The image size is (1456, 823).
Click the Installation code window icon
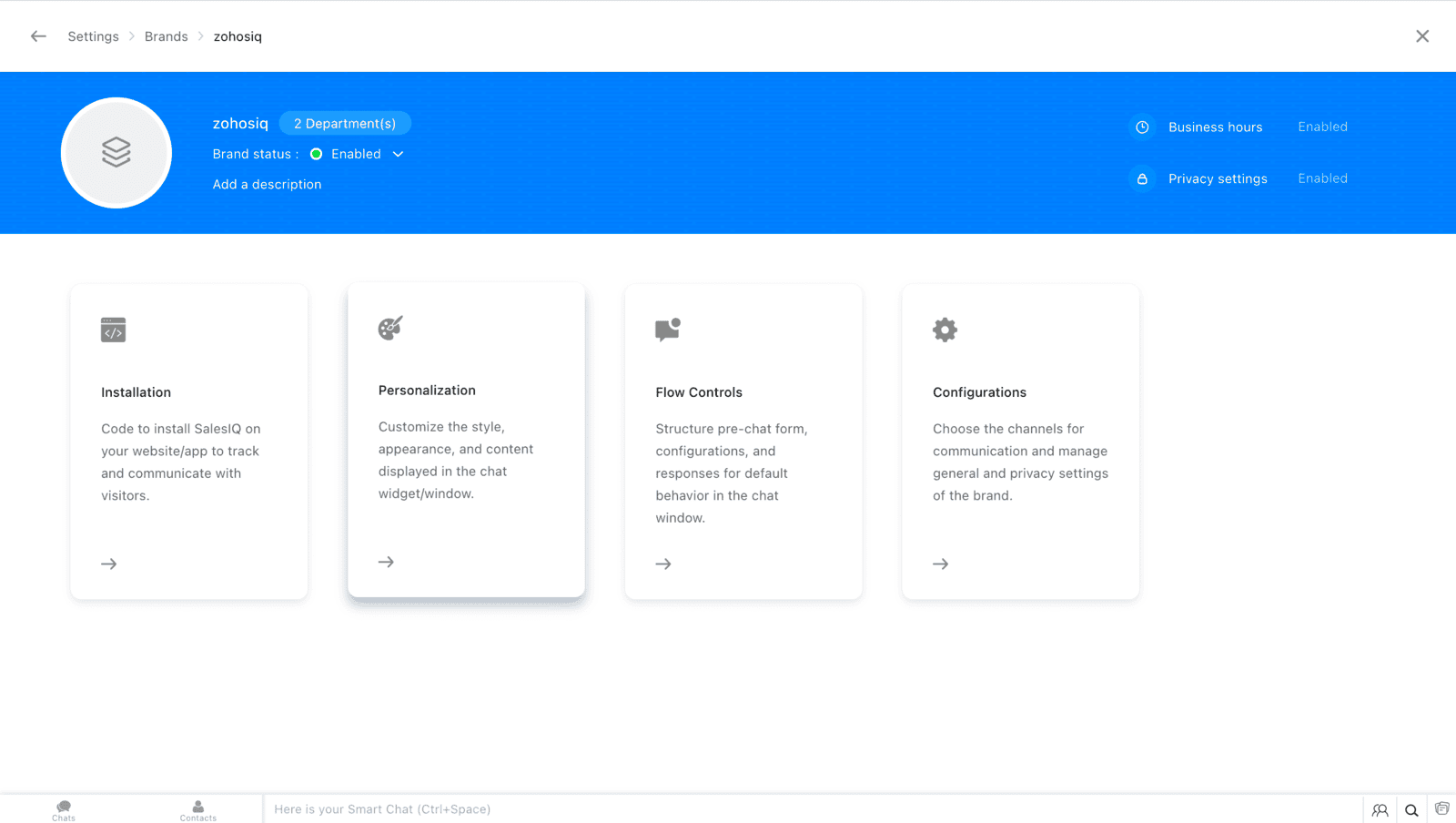113,330
